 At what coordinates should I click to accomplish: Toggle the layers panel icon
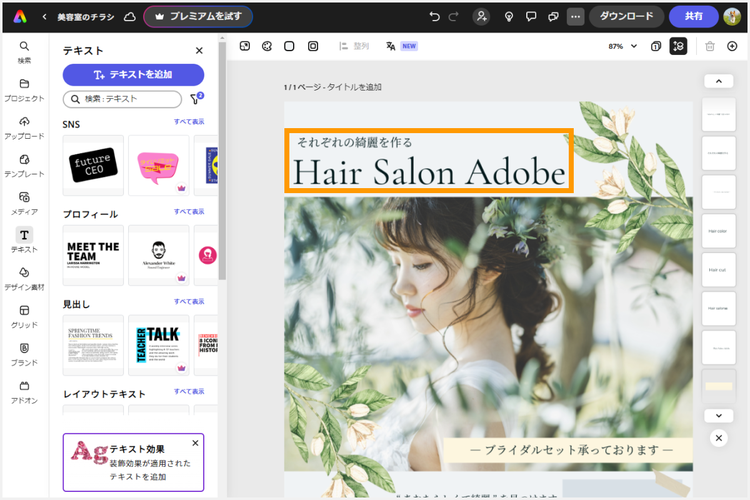click(678, 46)
